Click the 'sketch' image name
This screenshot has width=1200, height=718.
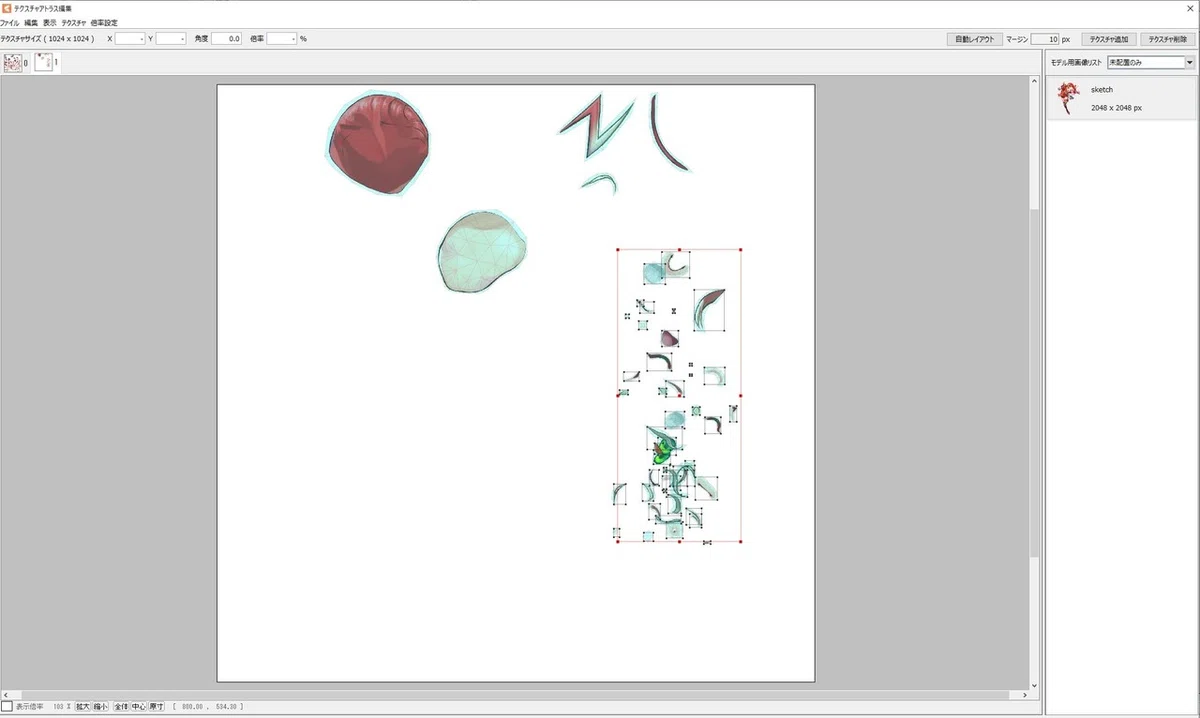(x=1102, y=90)
